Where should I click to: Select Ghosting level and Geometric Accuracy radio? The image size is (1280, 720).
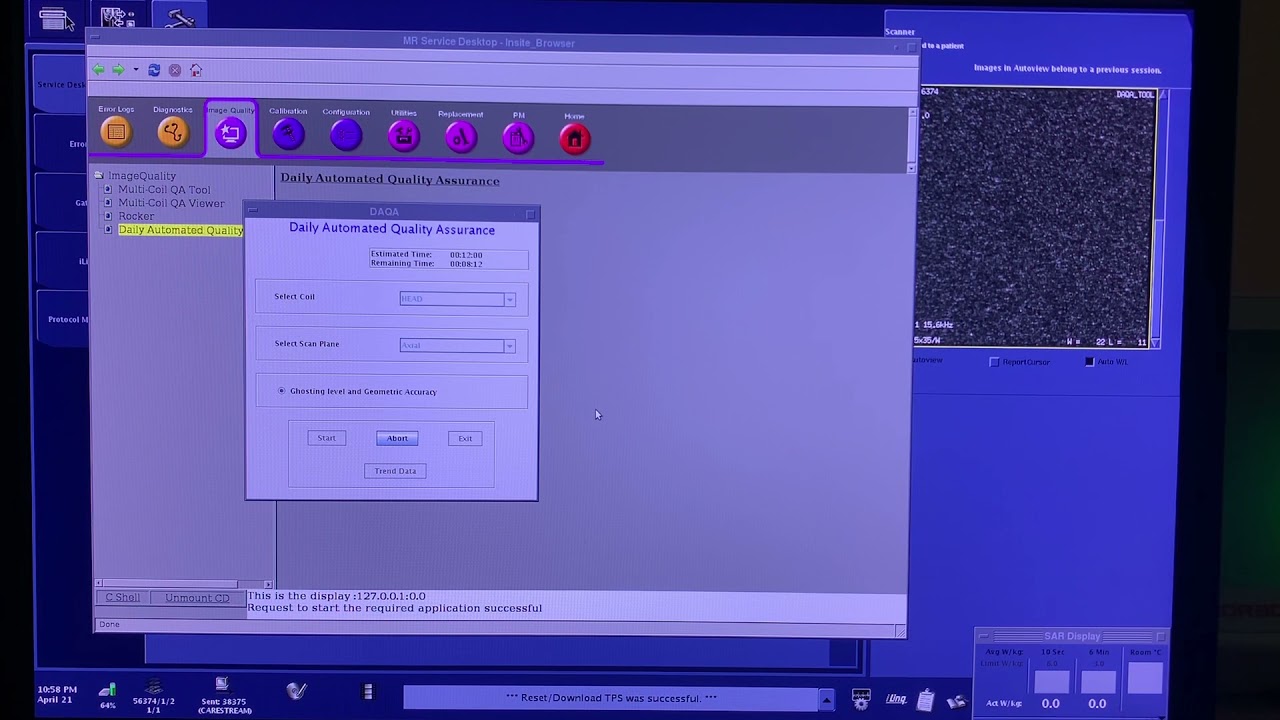pos(282,391)
